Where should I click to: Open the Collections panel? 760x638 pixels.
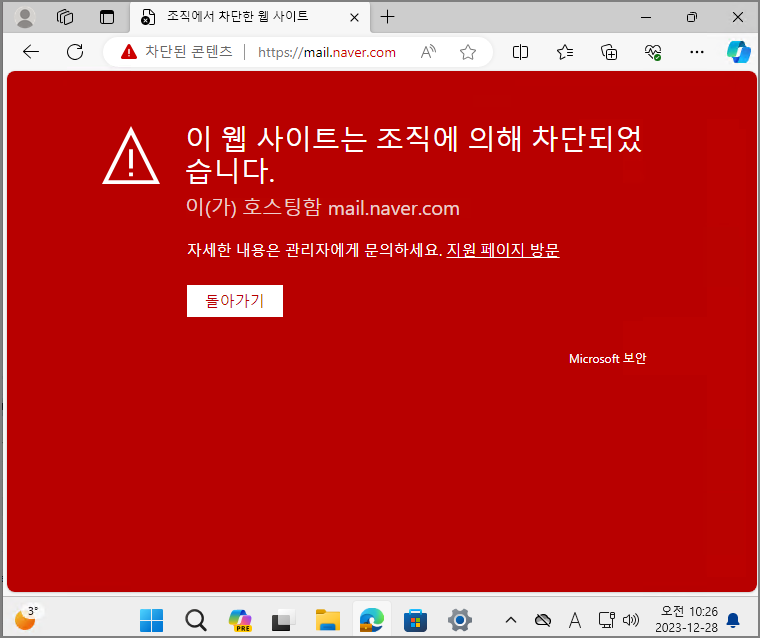pyautogui.click(x=609, y=52)
